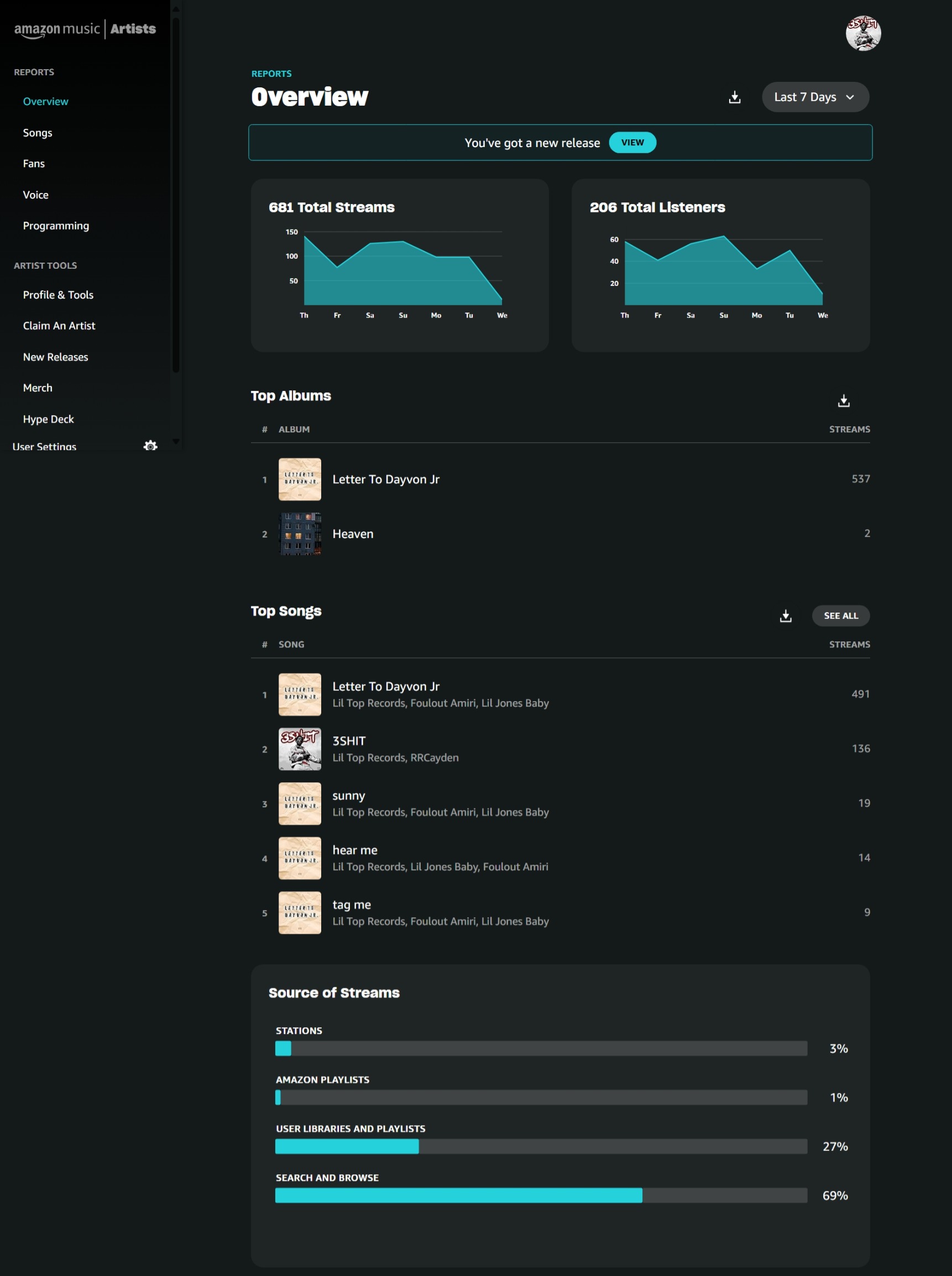
Task: Open the User Settings gear icon
Action: (x=150, y=446)
